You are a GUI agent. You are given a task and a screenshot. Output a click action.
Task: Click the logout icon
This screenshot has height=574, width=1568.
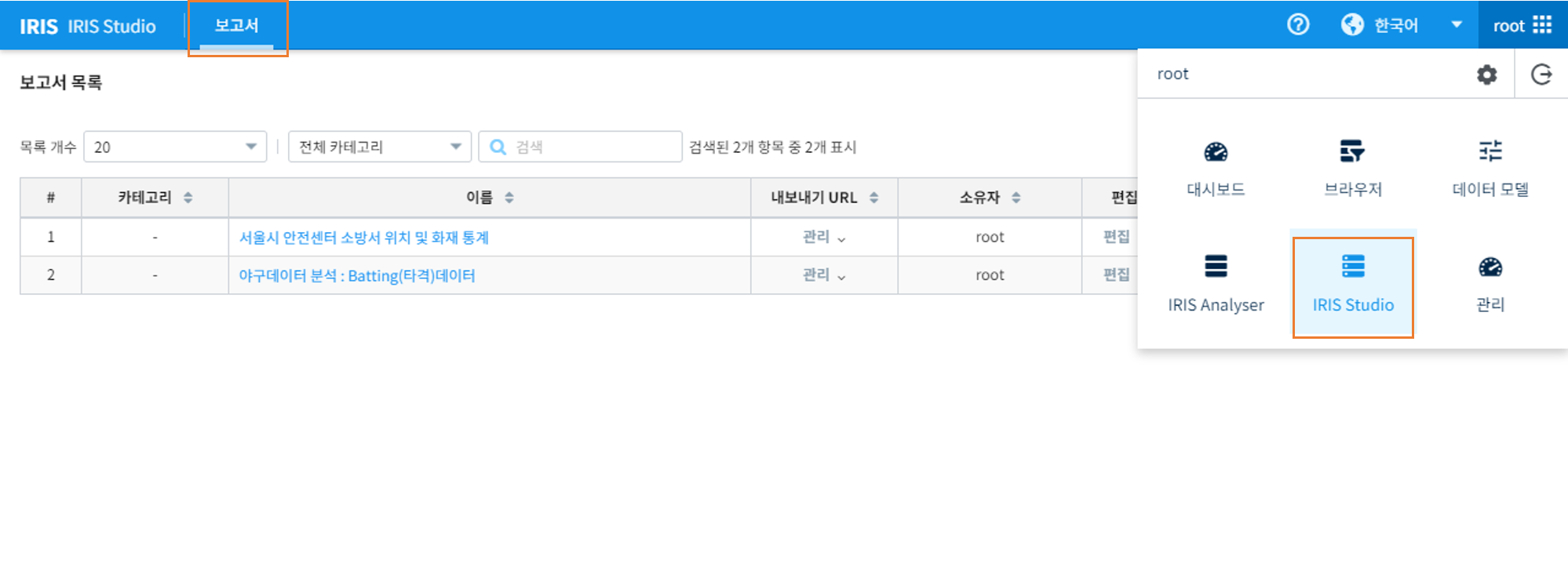coord(1541,74)
